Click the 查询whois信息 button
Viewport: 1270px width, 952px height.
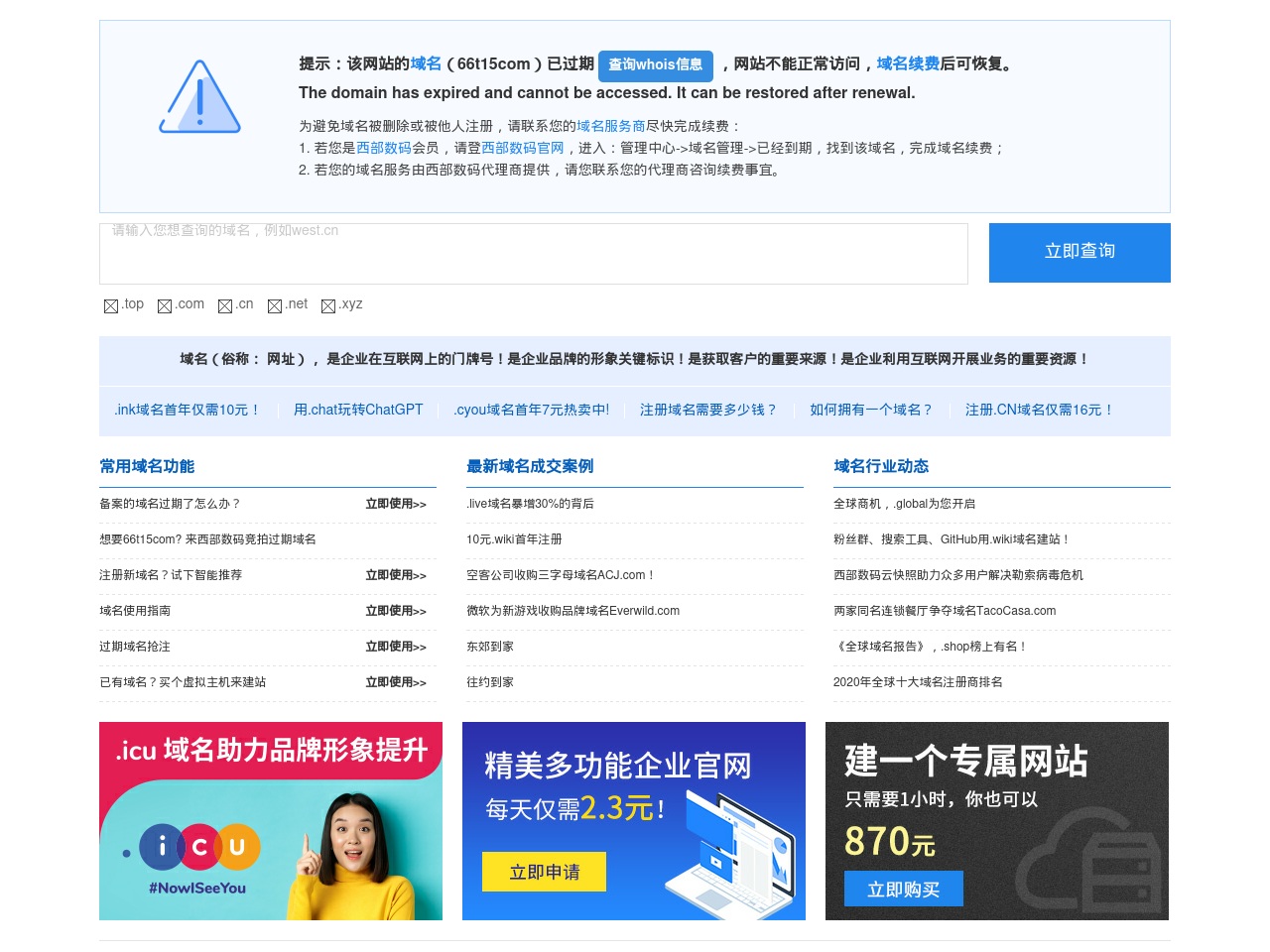(x=656, y=65)
